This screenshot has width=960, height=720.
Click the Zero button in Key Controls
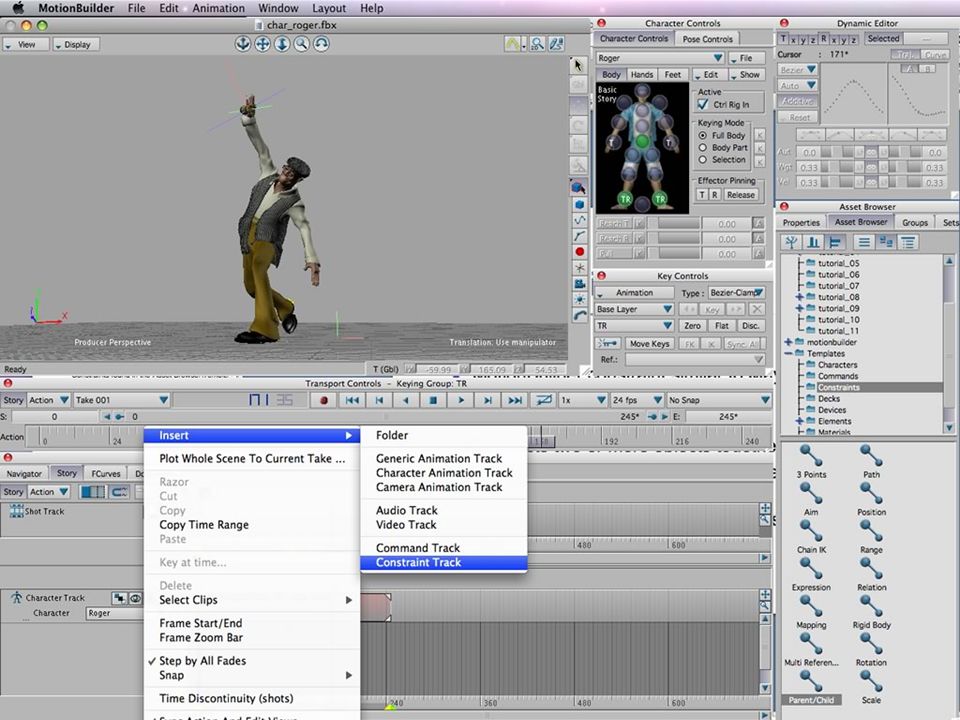pos(692,326)
